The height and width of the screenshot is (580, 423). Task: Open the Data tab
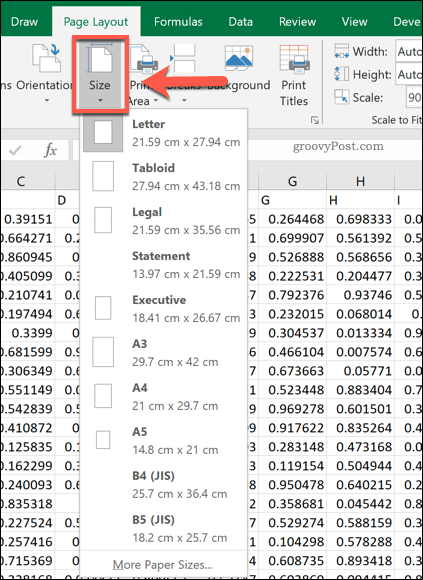240,21
